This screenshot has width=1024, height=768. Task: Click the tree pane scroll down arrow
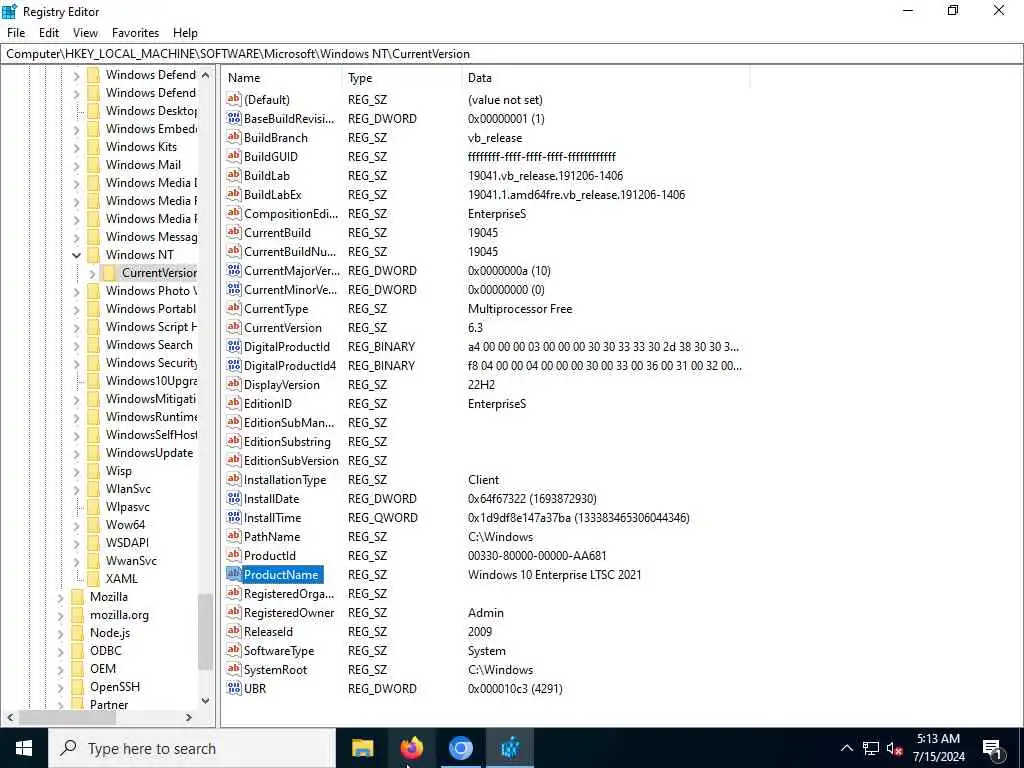(x=206, y=701)
